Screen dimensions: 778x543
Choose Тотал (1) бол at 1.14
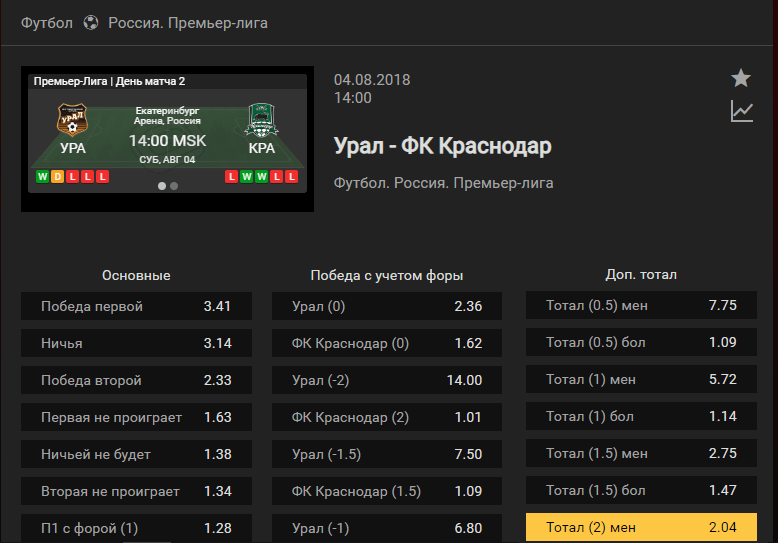642,416
